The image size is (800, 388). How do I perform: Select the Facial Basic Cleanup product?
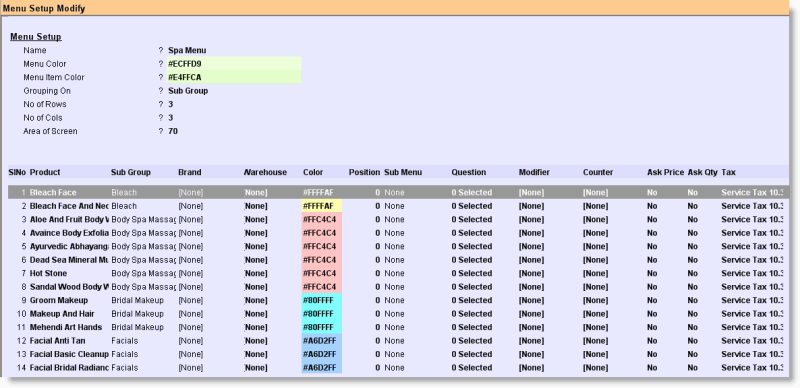69,354
